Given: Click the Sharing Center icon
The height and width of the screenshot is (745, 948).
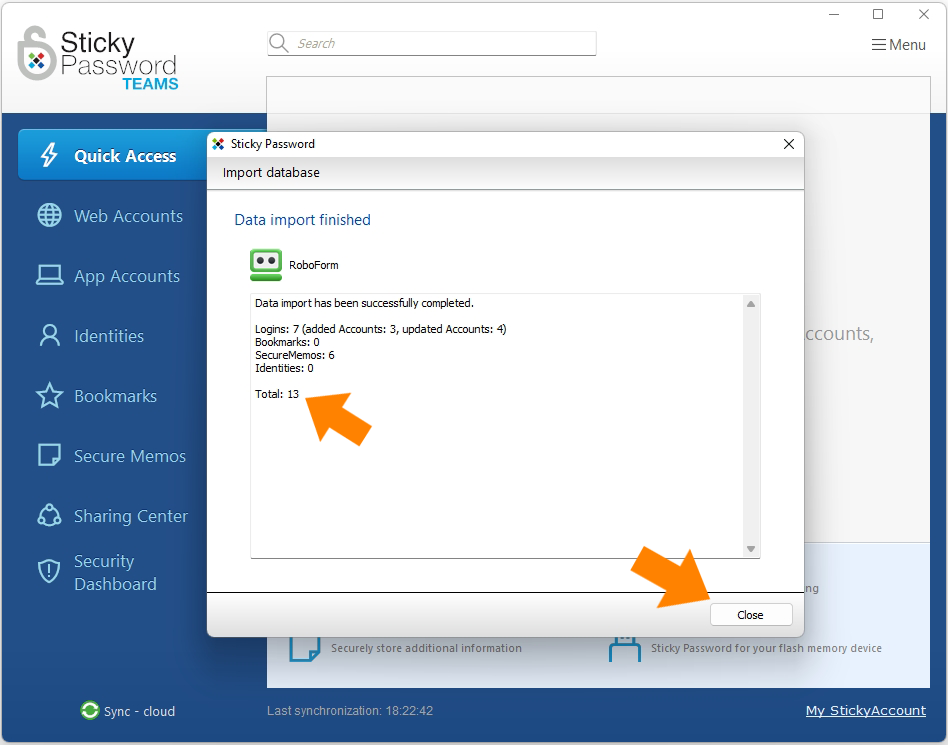Looking at the screenshot, I should (x=50, y=515).
